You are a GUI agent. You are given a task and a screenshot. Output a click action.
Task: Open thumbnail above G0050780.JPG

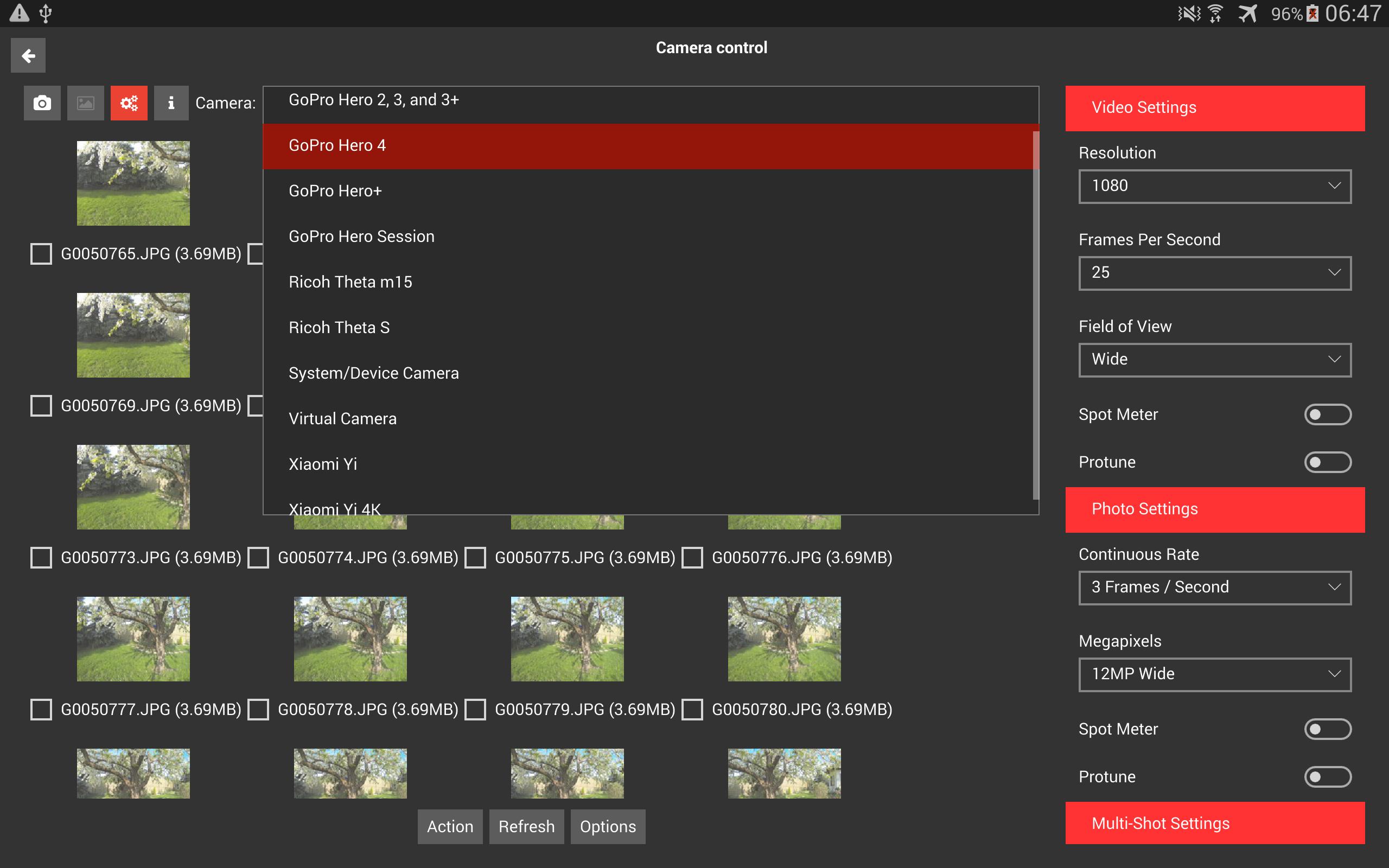pos(784,639)
